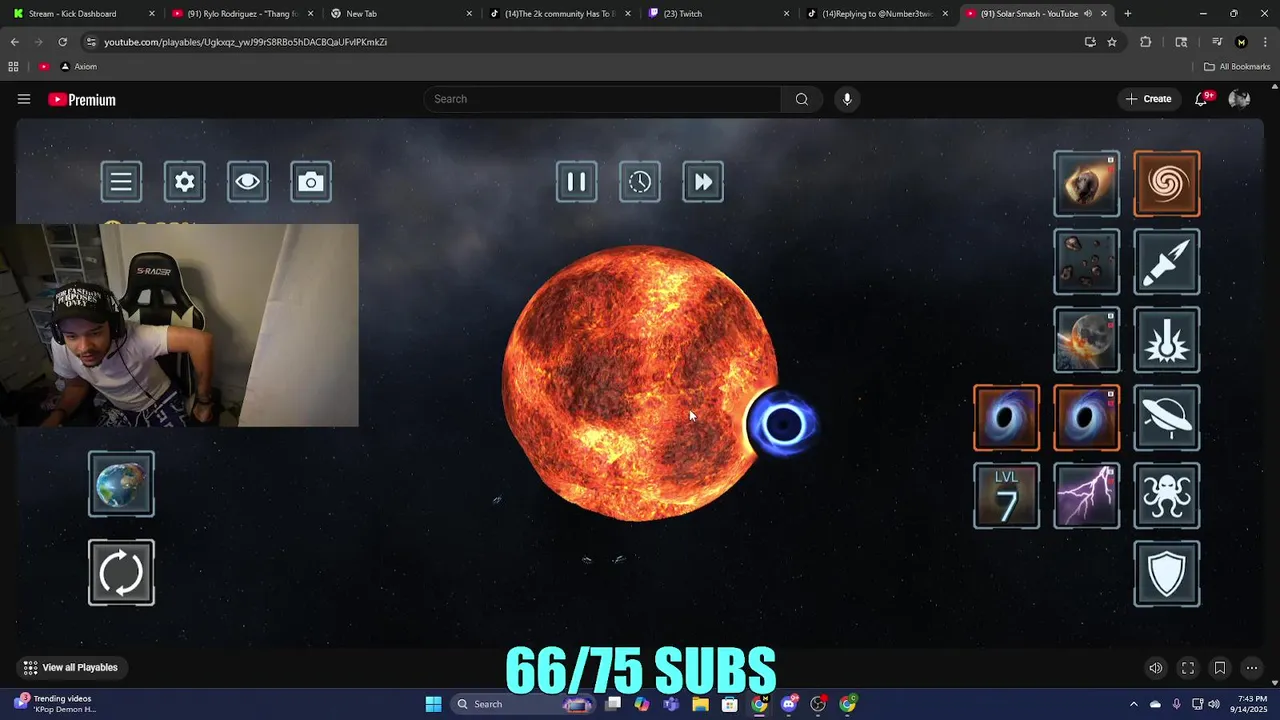The image size is (1280, 720).
Task: Open the YouTube guide hamburger menu
Action: (x=24, y=99)
